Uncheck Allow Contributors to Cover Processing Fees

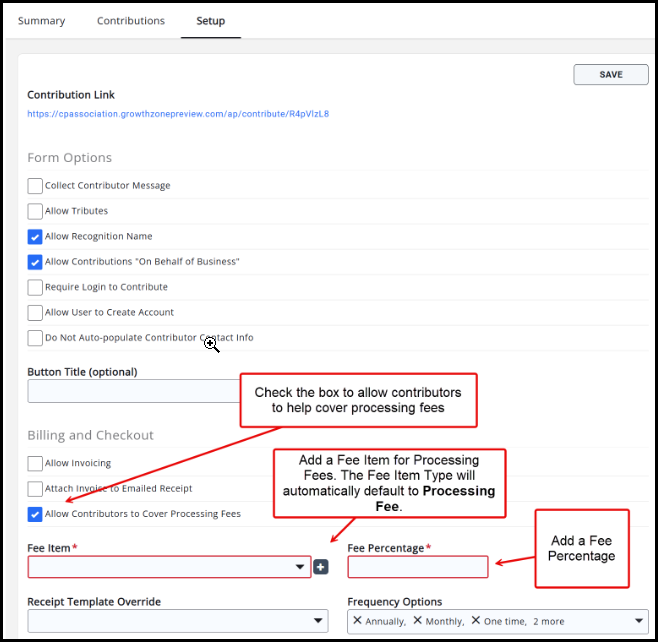tap(35, 514)
